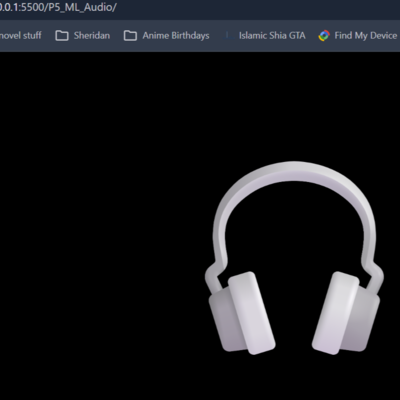400x400 pixels.
Task: Click the 5500 port in the URL
Action: [x=34, y=7]
